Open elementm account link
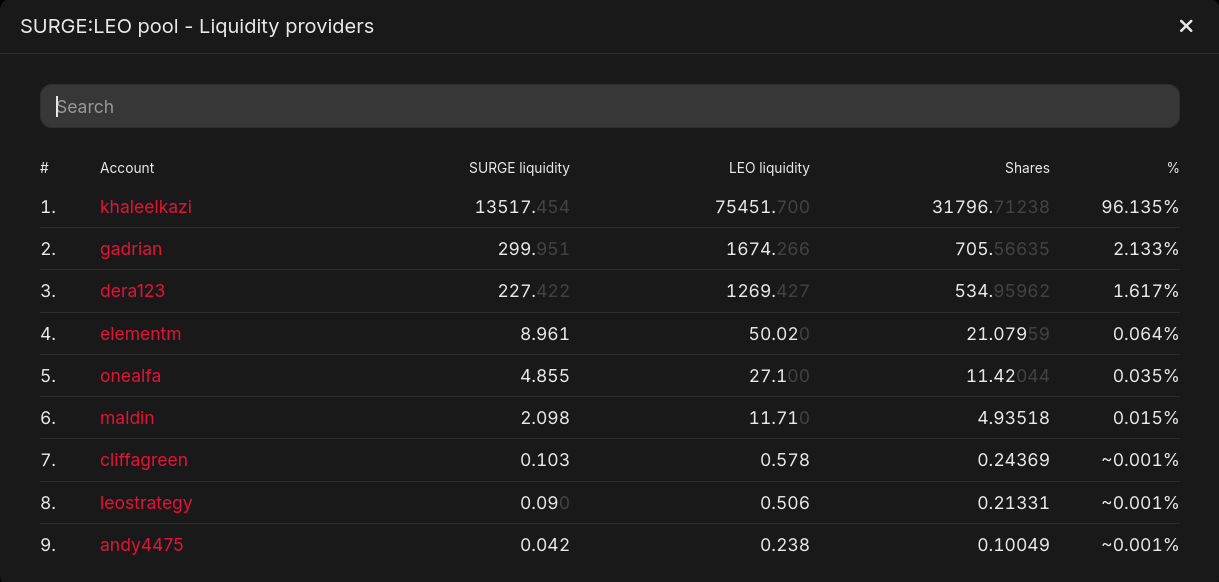 click(x=141, y=334)
